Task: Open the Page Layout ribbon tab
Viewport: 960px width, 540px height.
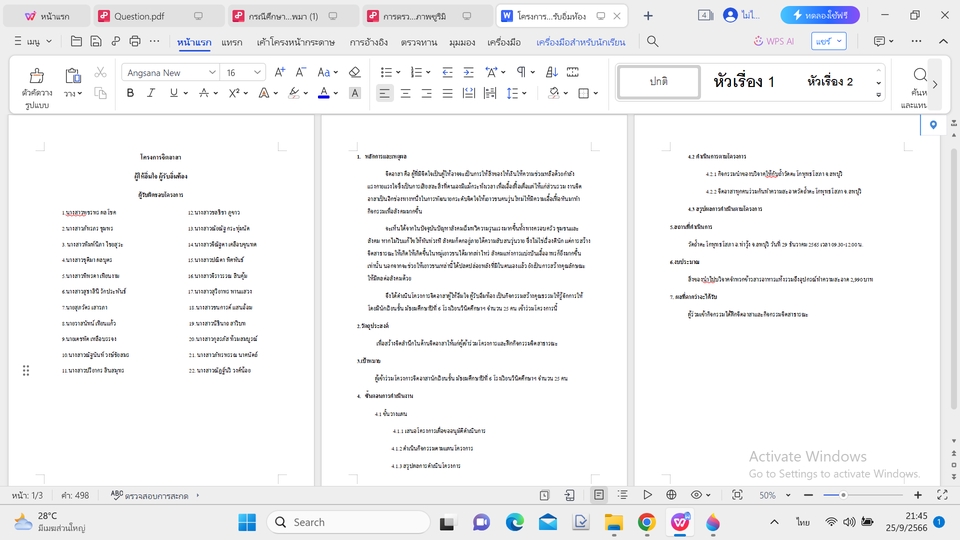Action: click(x=295, y=42)
